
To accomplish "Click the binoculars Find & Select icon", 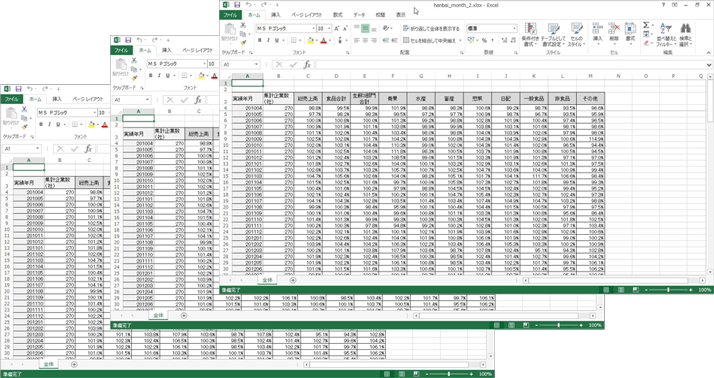I will (685, 34).
